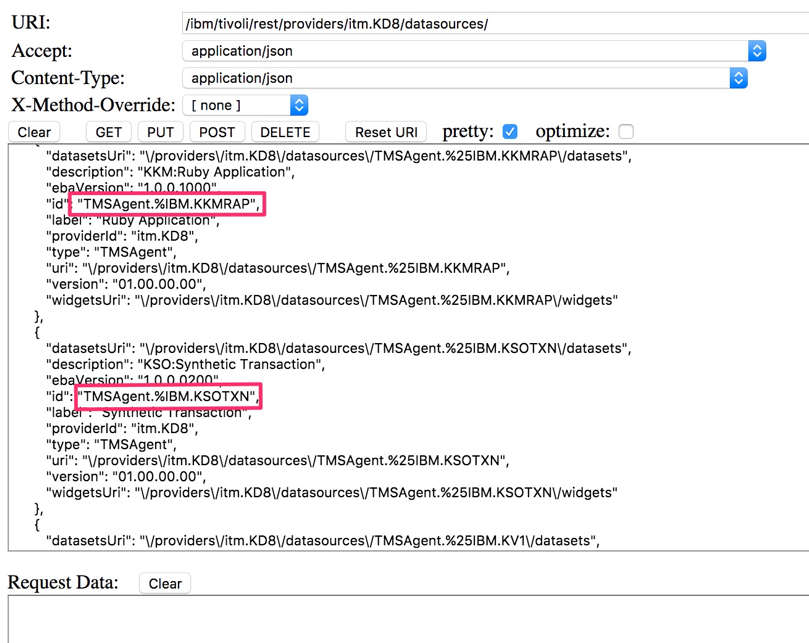The width and height of the screenshot is (809, 643).
Task: Click the id value TMSAgent.%IBM.KKMRAP
Action: [168, 204]
